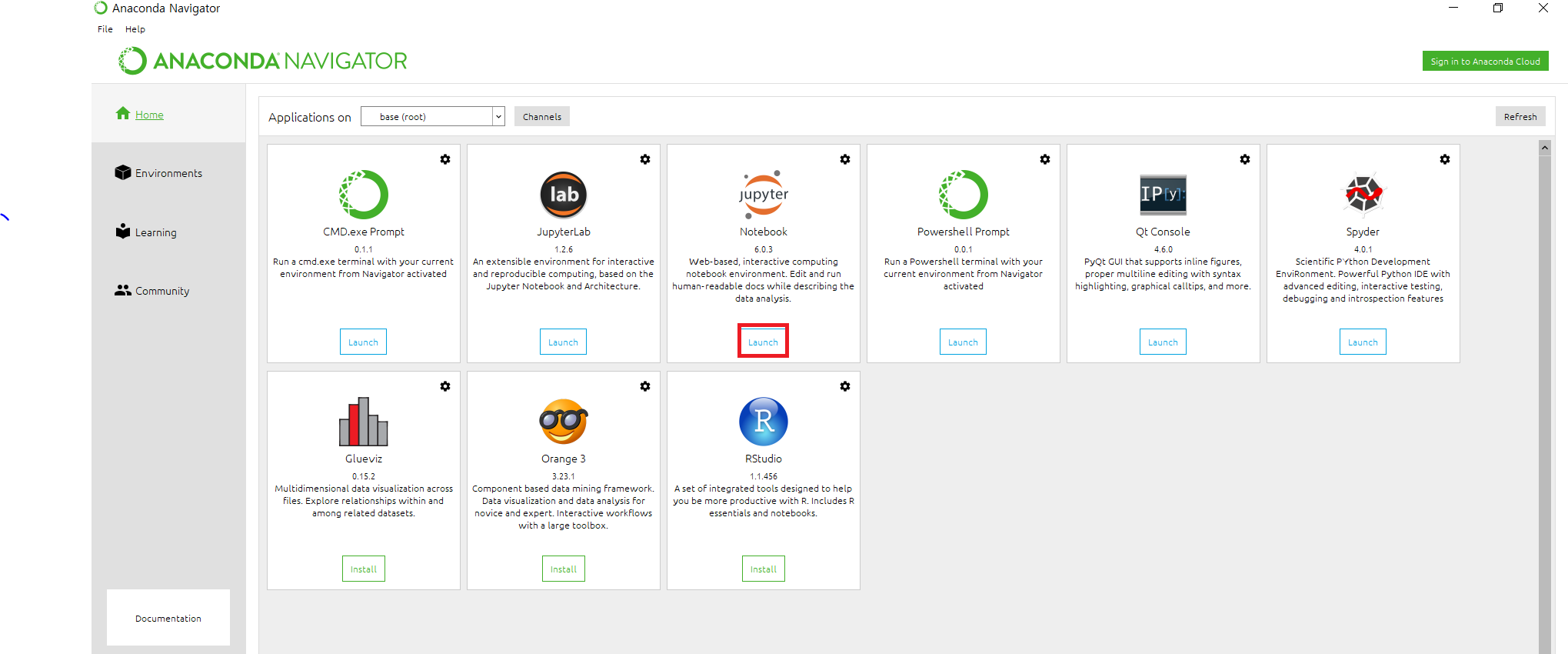Click the Community people icon
Screen dimensions: 1568x654
coord(123,290)
